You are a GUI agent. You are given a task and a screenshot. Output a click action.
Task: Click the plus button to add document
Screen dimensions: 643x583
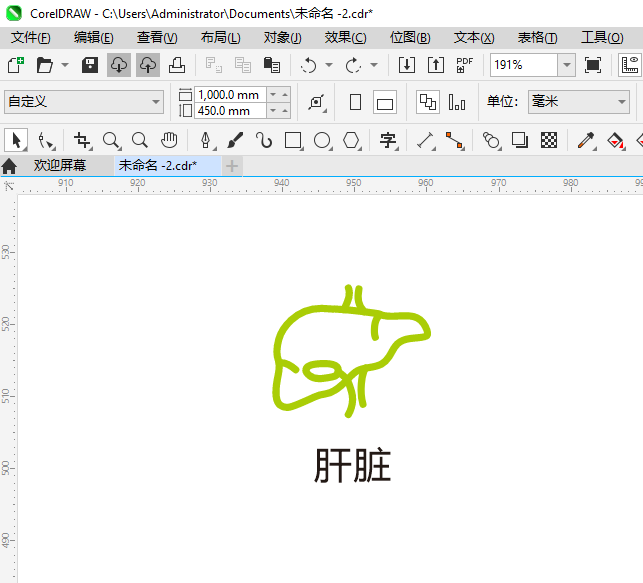tap(232, 166)
